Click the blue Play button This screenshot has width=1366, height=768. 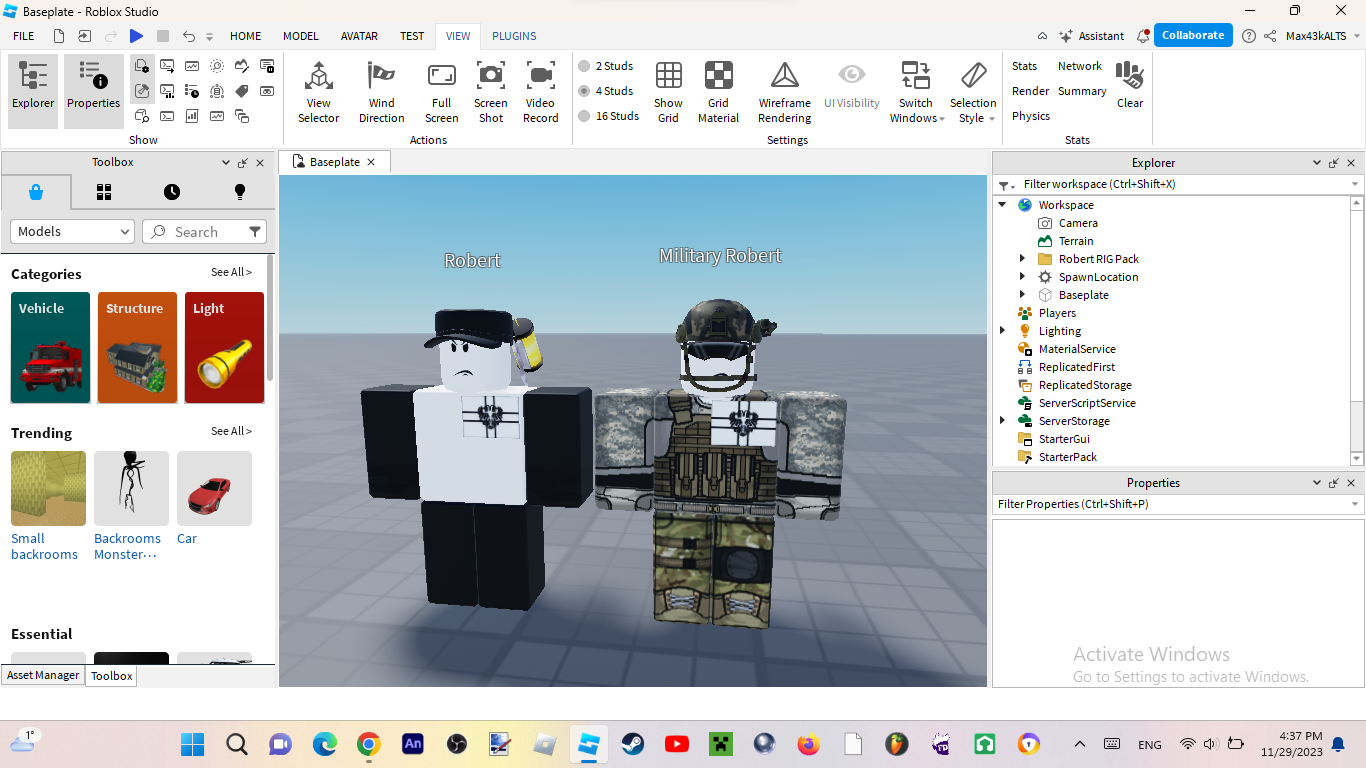[x=136, y=36]
